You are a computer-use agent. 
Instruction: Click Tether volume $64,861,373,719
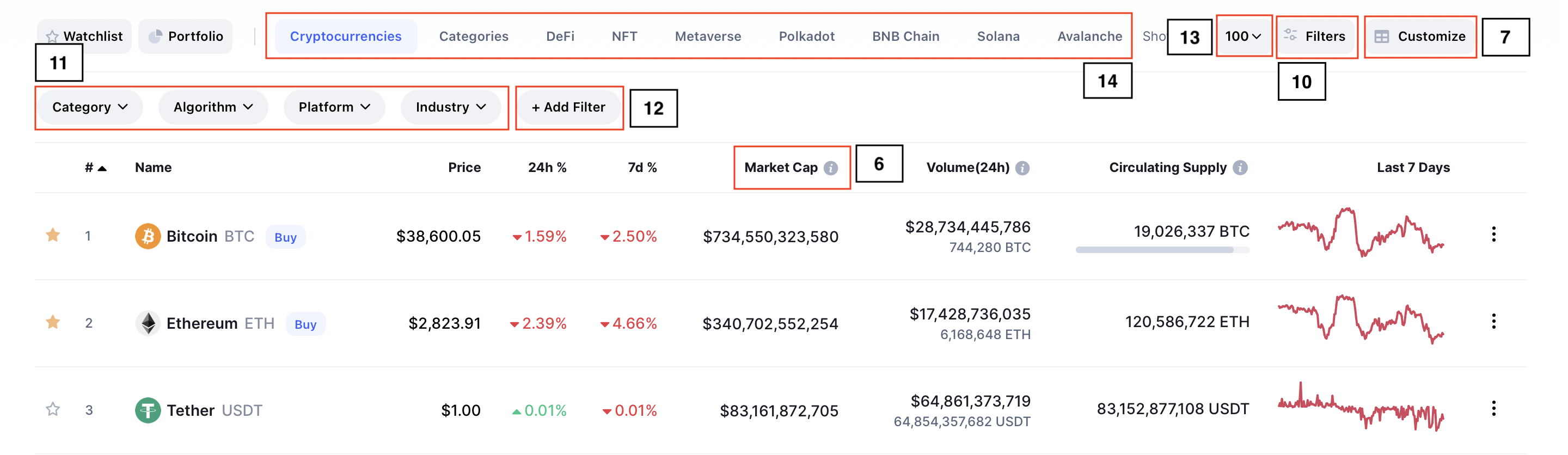(x=971, y=401)
